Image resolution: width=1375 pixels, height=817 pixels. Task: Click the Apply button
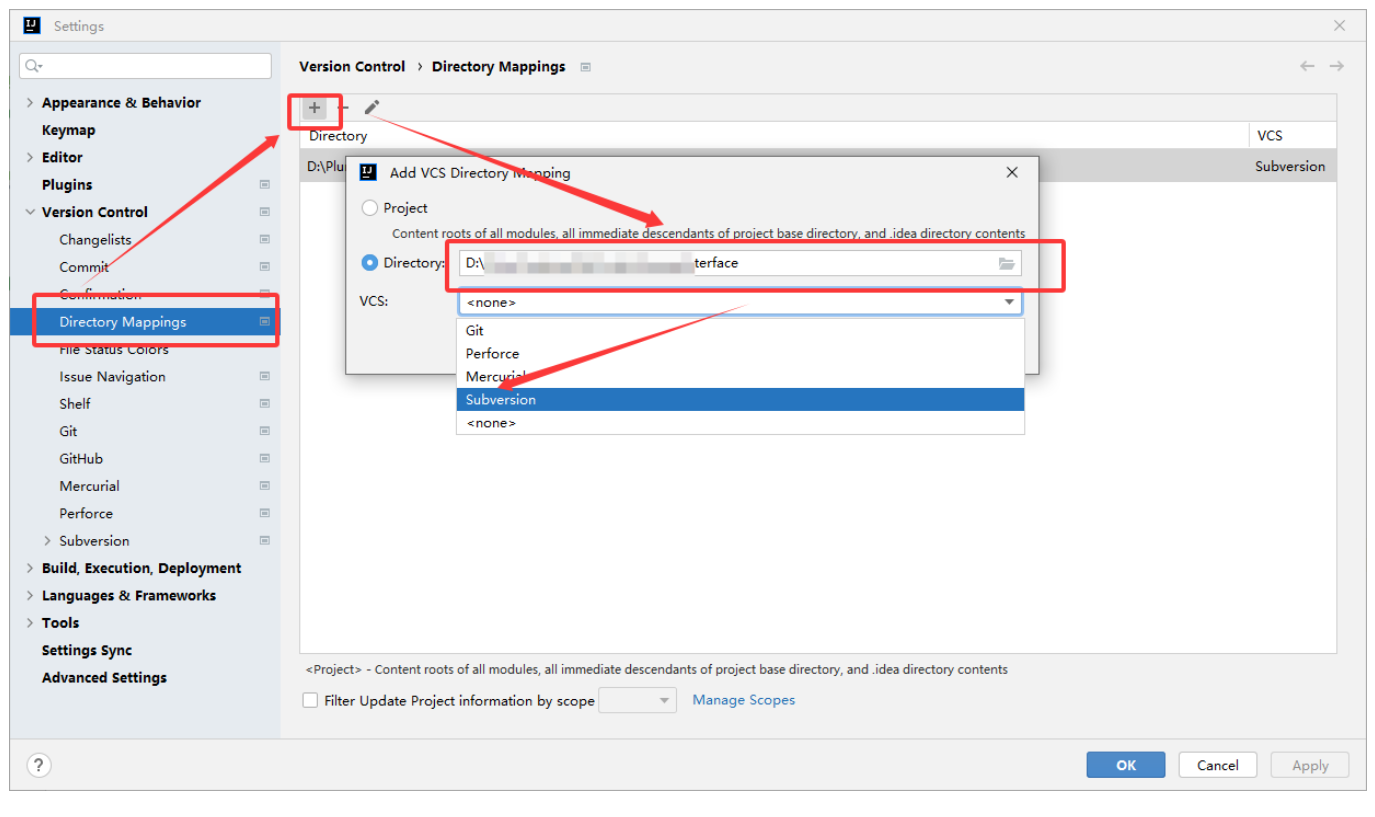point(1310,765)
